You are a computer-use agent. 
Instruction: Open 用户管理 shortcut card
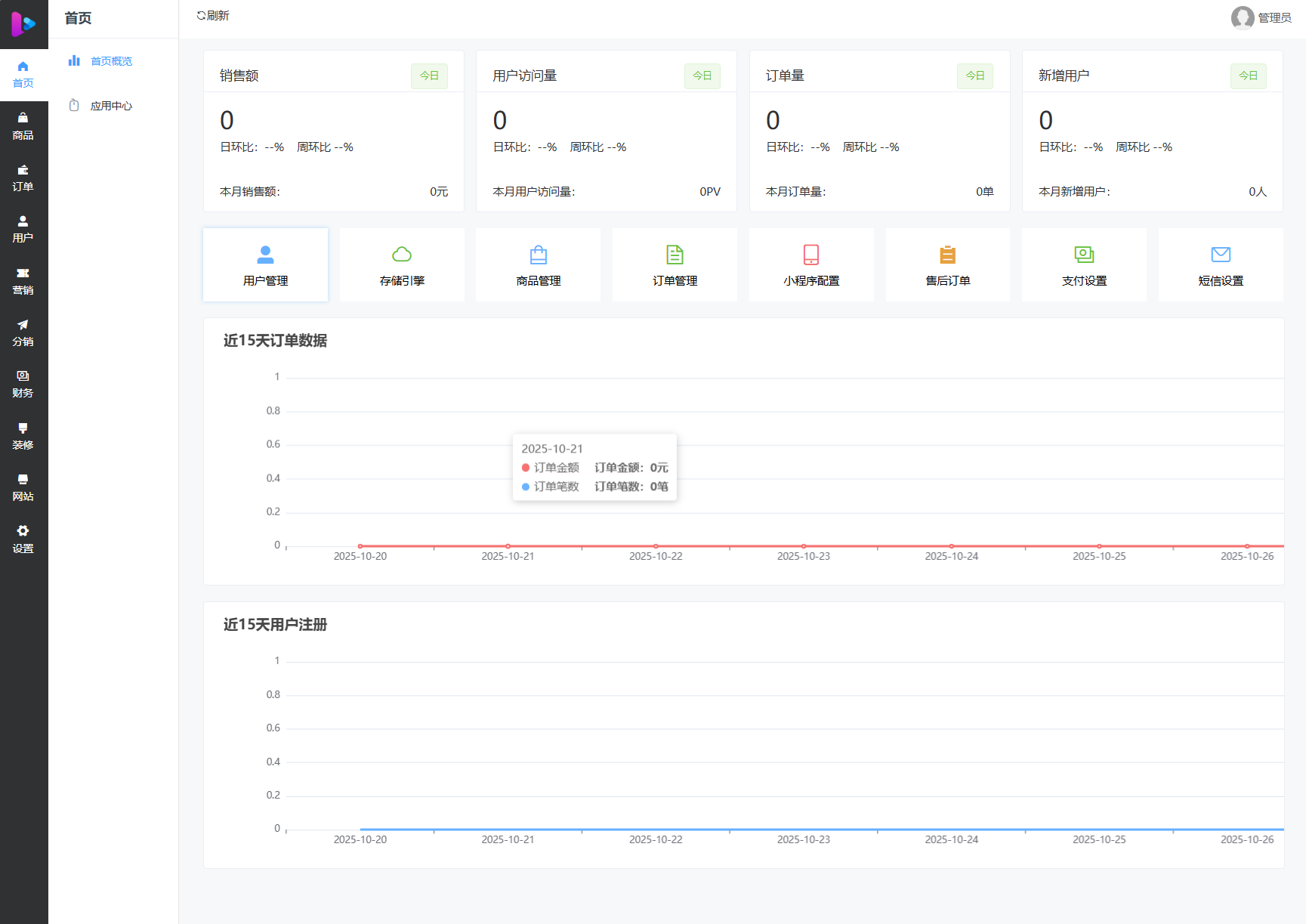pyautogui.click(x=265, y=265)
